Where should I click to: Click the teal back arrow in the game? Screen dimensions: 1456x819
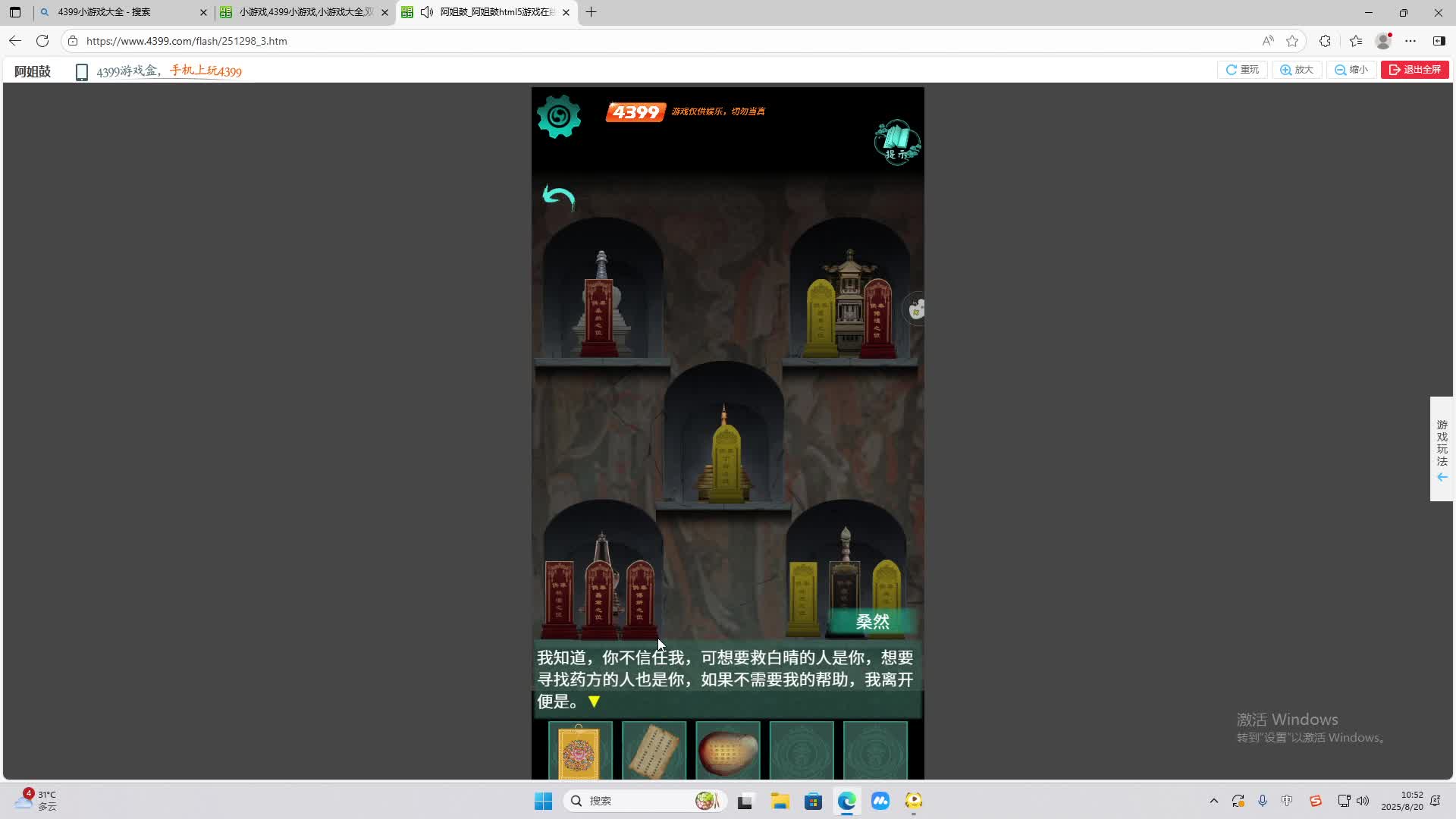[559, 198]
